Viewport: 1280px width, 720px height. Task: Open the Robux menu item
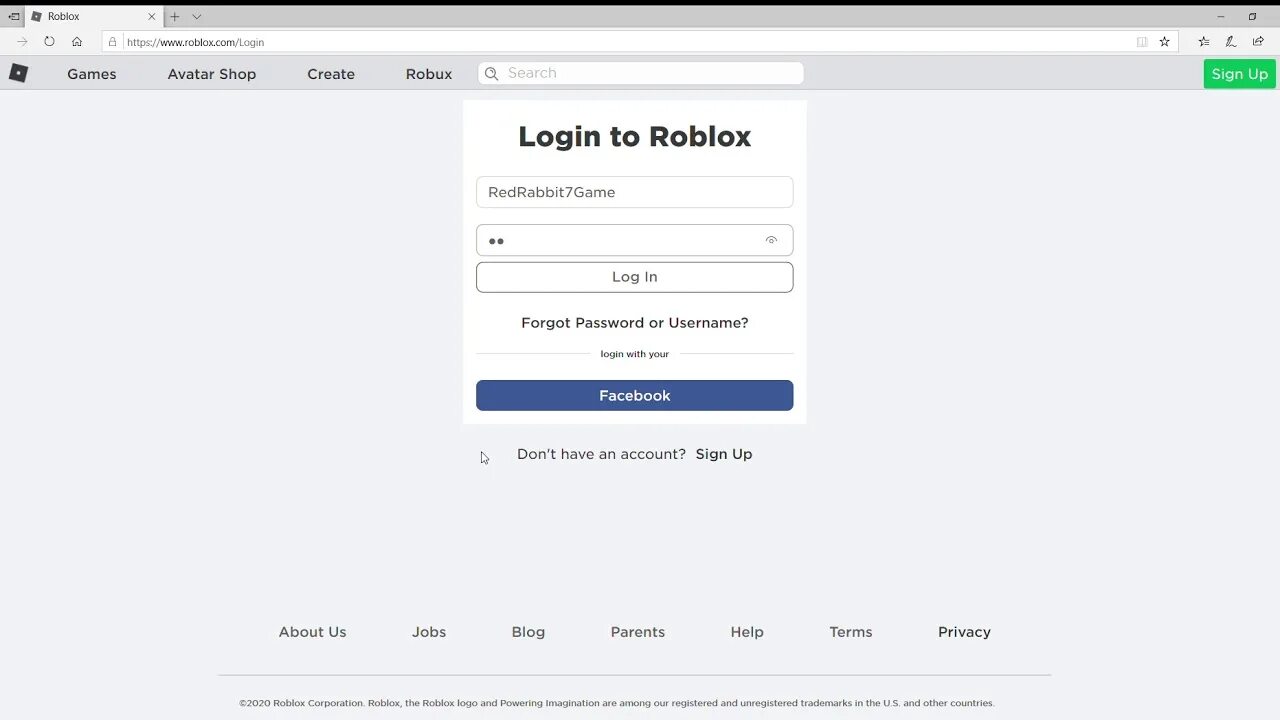(429, 74)
